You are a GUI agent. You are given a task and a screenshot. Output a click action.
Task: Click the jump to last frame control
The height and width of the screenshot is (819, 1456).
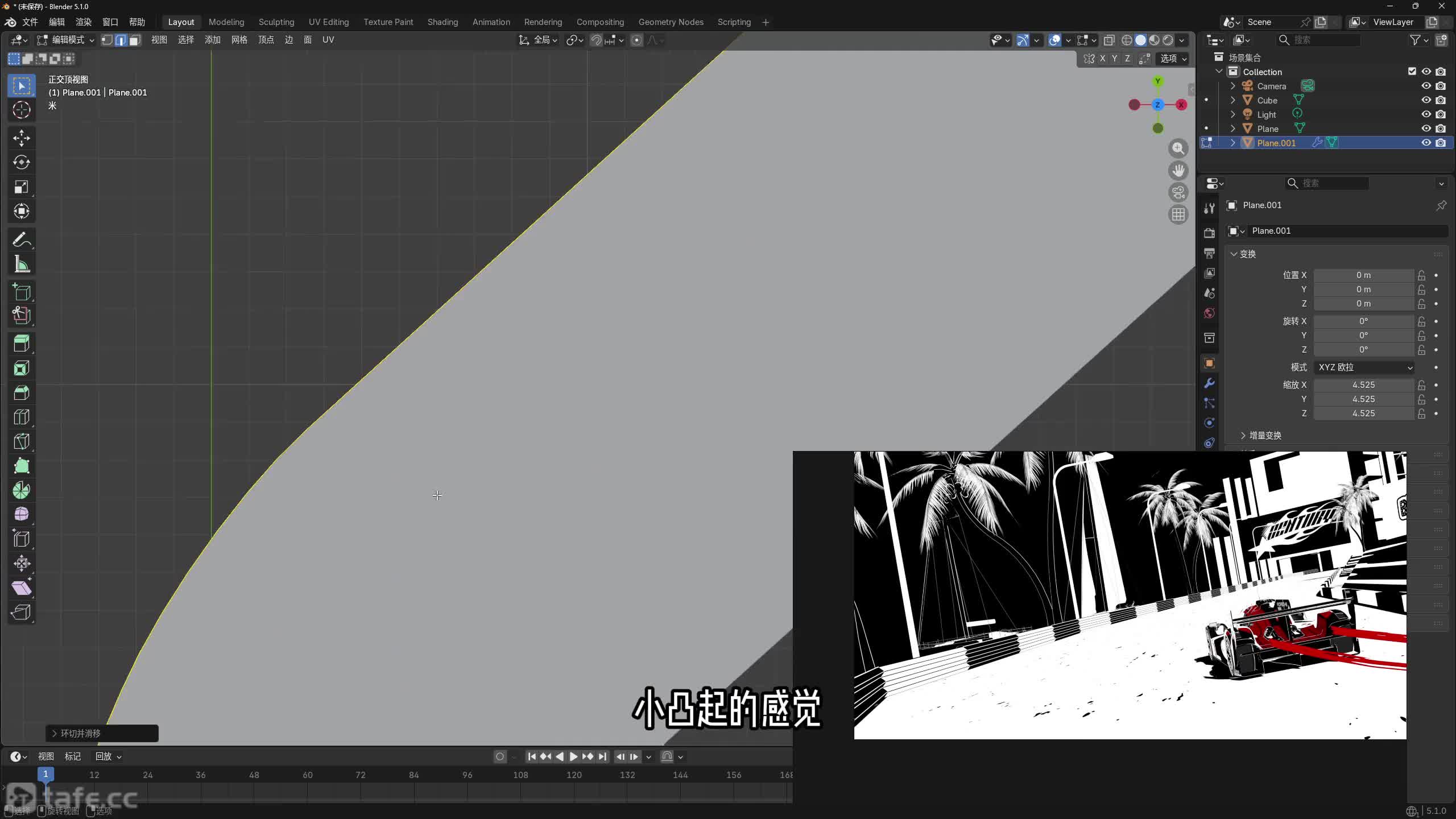(x=602, y=756)
